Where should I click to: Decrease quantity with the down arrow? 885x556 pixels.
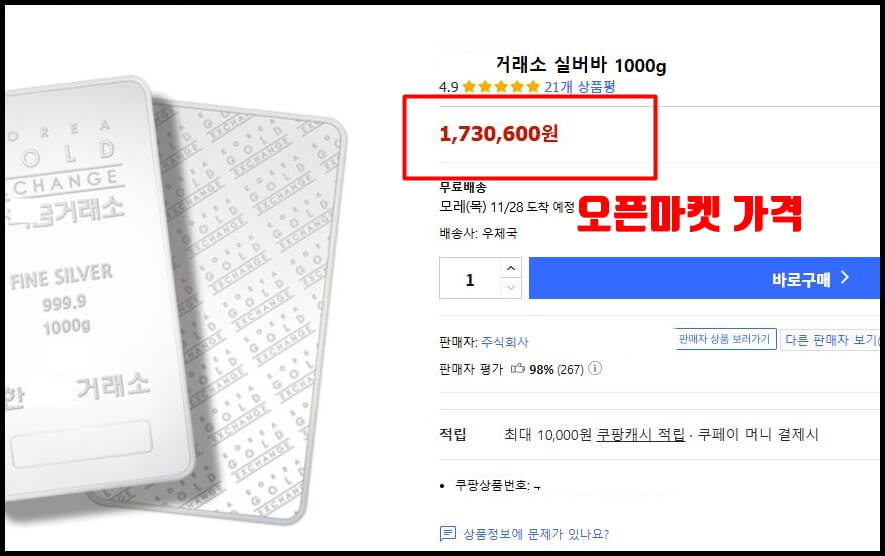(511, 287)
